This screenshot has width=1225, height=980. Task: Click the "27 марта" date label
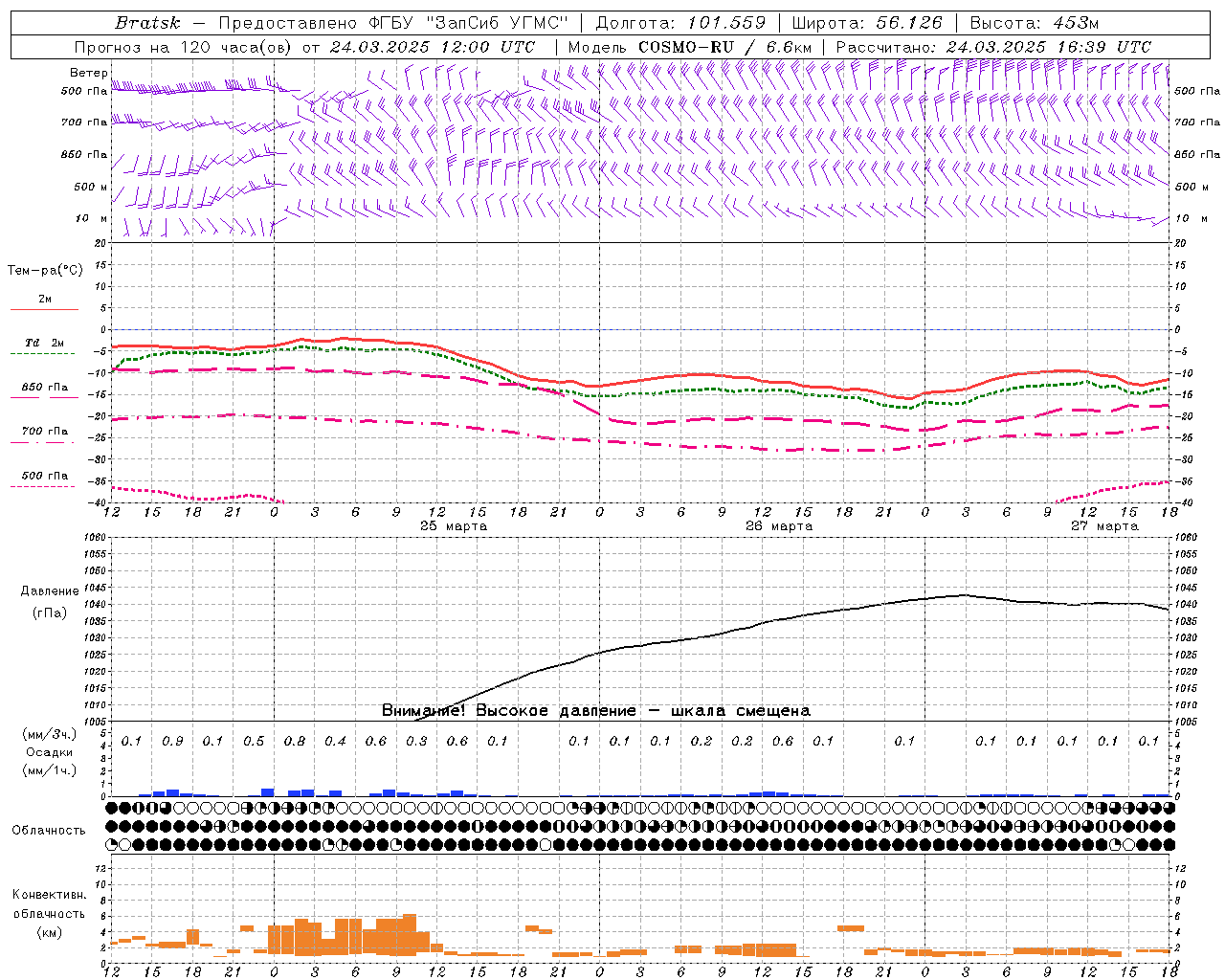(x=1104, y=526)
